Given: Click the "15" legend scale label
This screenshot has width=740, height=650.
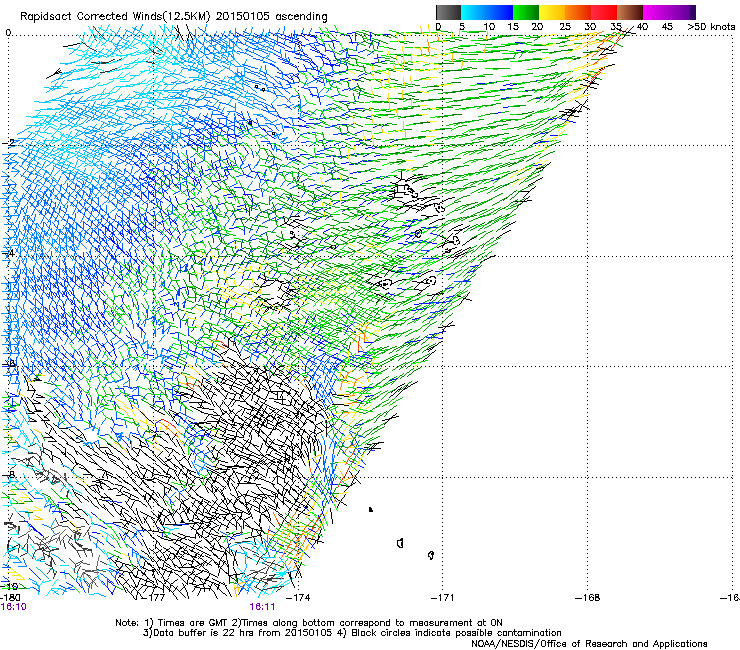Looking at the screenshot, I should (x=513, y=27).
